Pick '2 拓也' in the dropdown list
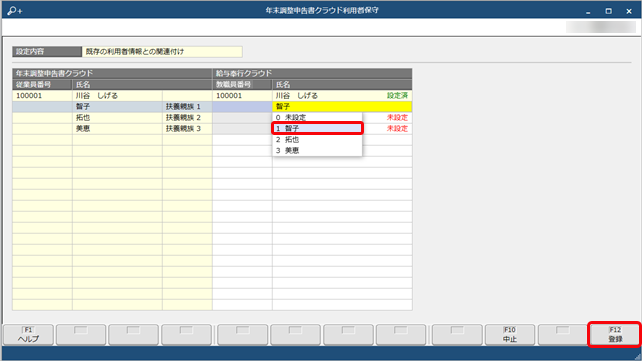642x361 pixels. coord(317,140)
